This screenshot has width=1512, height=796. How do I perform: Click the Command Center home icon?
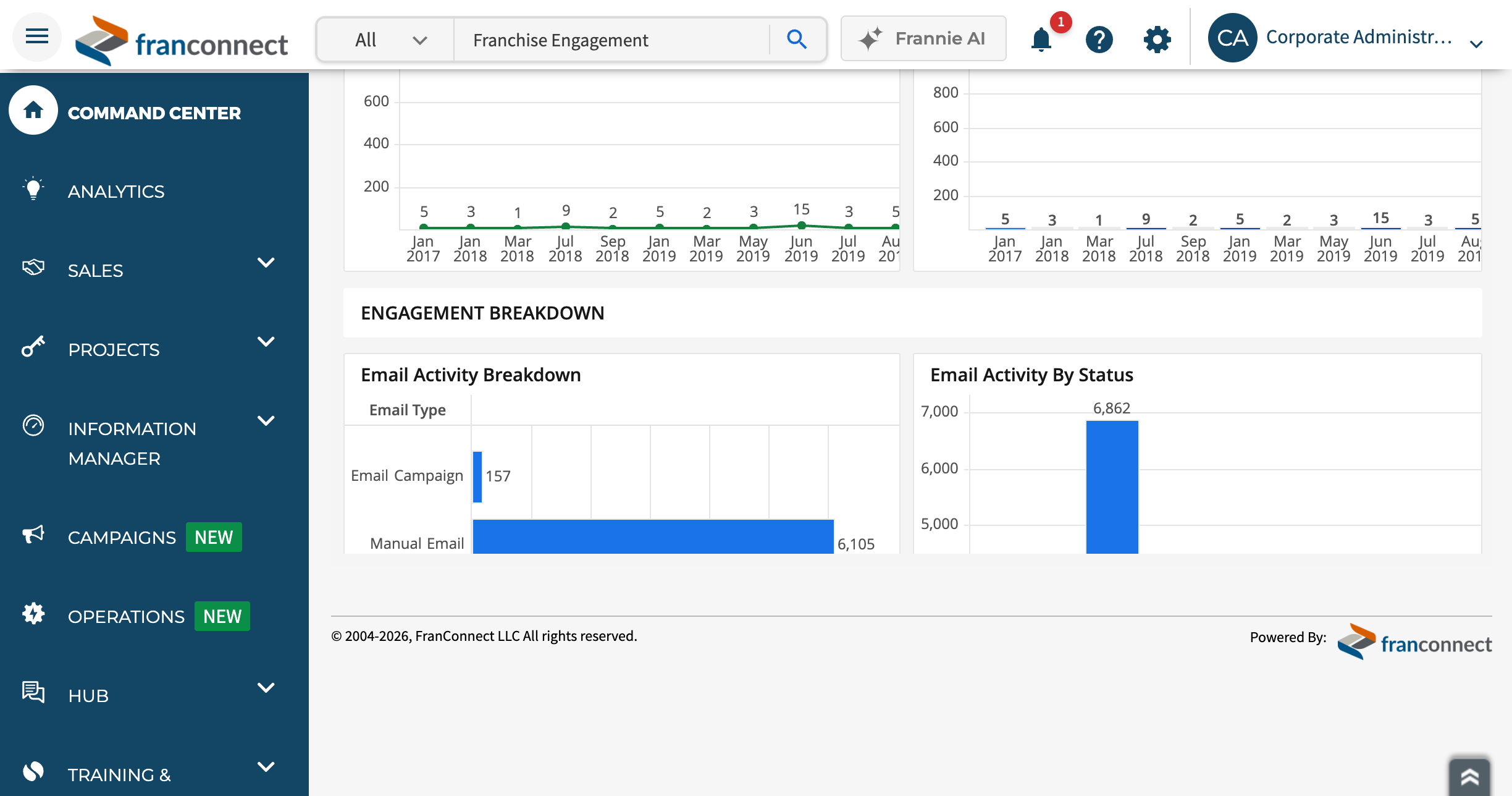[33, 111]
